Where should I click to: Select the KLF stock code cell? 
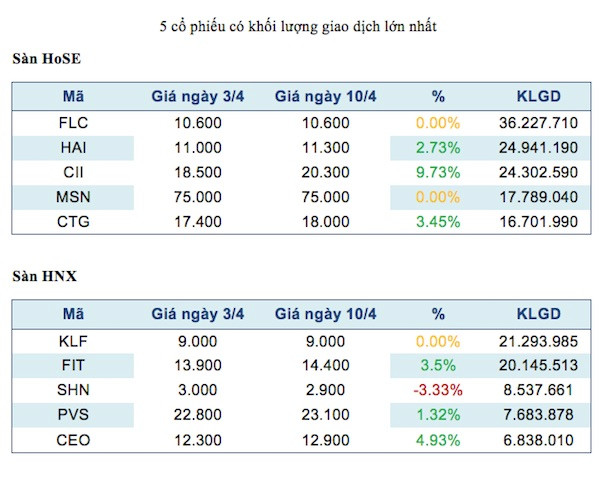click(x=73, y=339)
